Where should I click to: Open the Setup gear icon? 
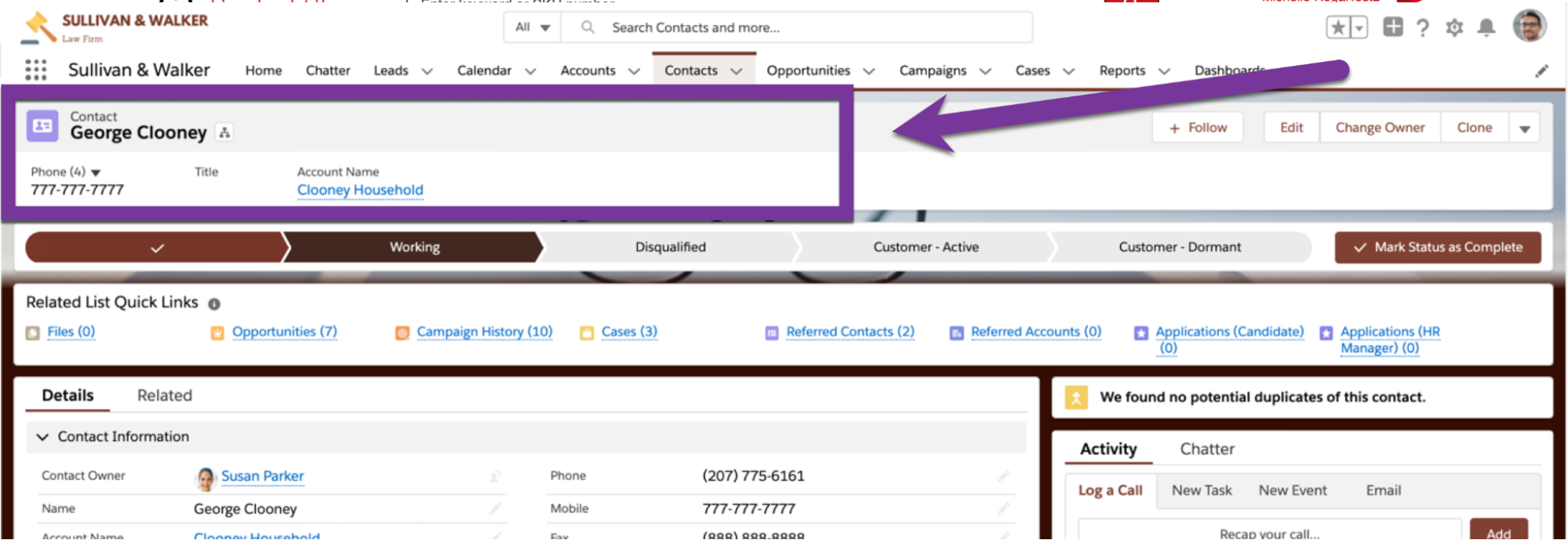point(1454,27)
